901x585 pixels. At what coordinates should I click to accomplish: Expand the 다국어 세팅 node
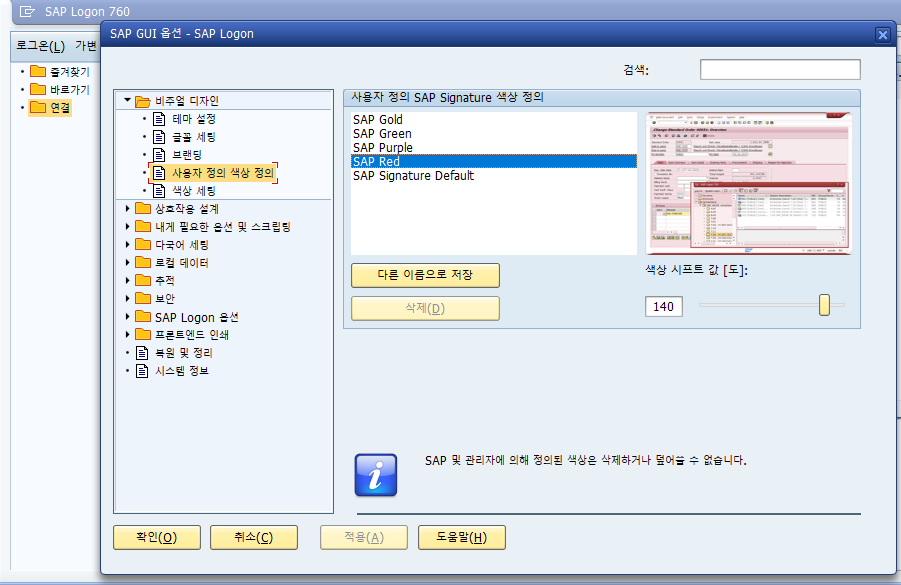pos(128,244)
